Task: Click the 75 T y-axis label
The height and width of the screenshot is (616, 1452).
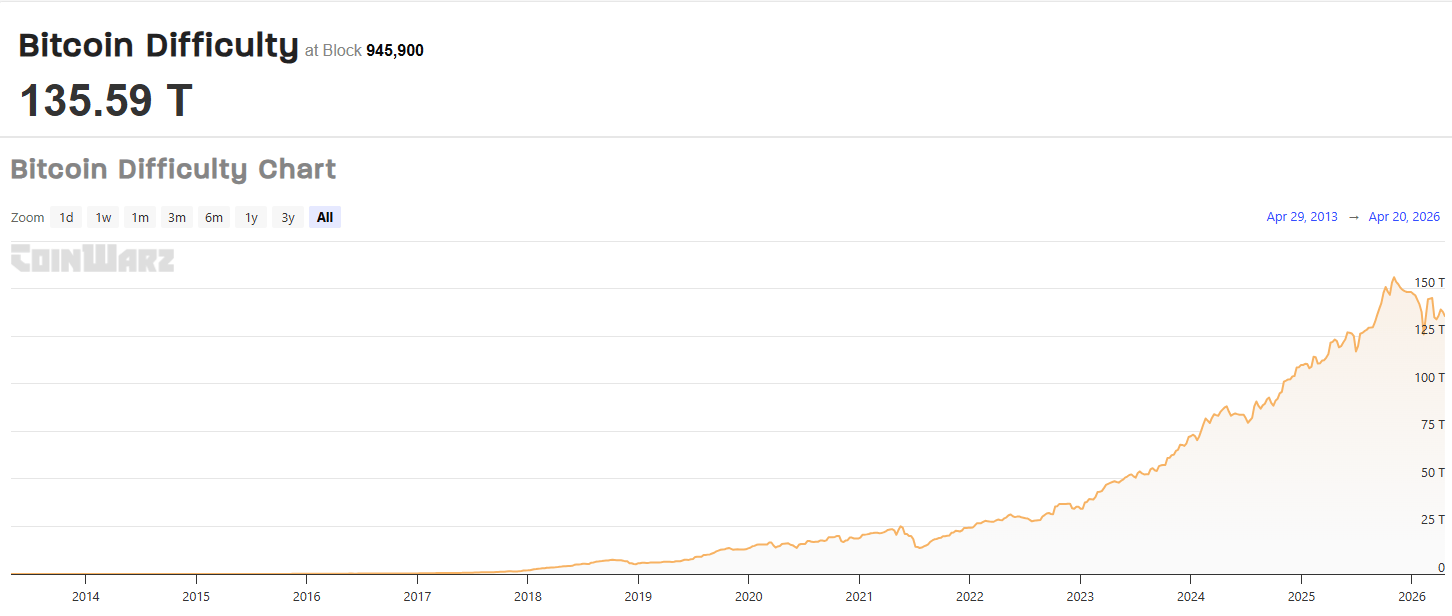Action: coord(1432,425)
